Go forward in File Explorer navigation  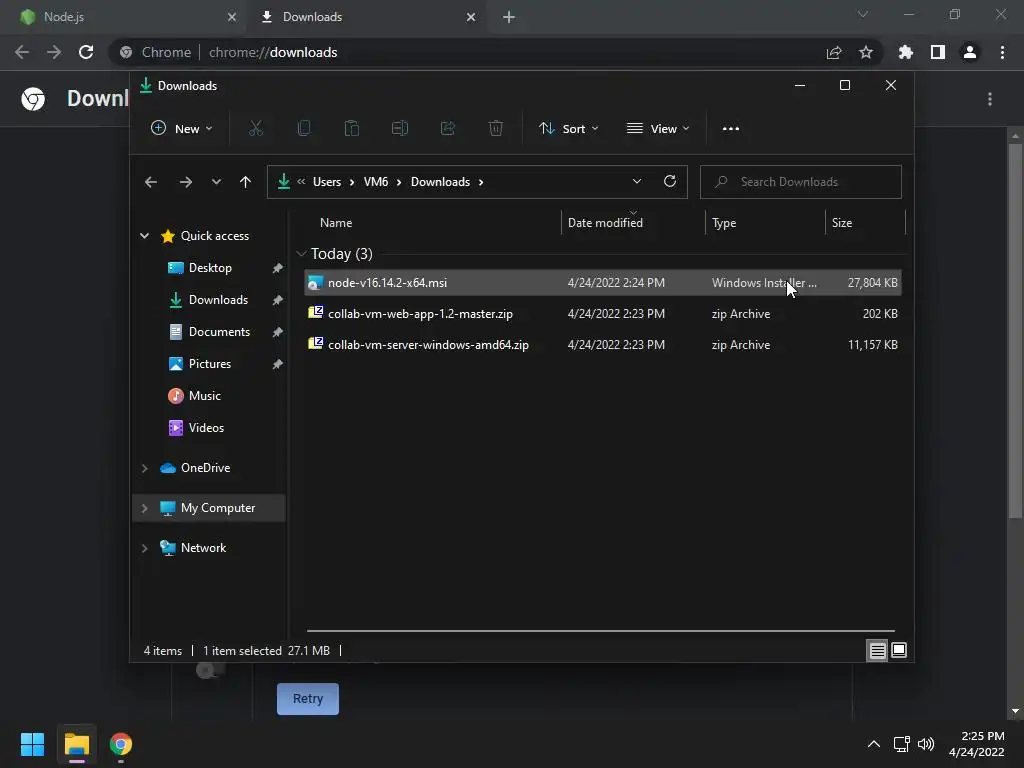185,182
